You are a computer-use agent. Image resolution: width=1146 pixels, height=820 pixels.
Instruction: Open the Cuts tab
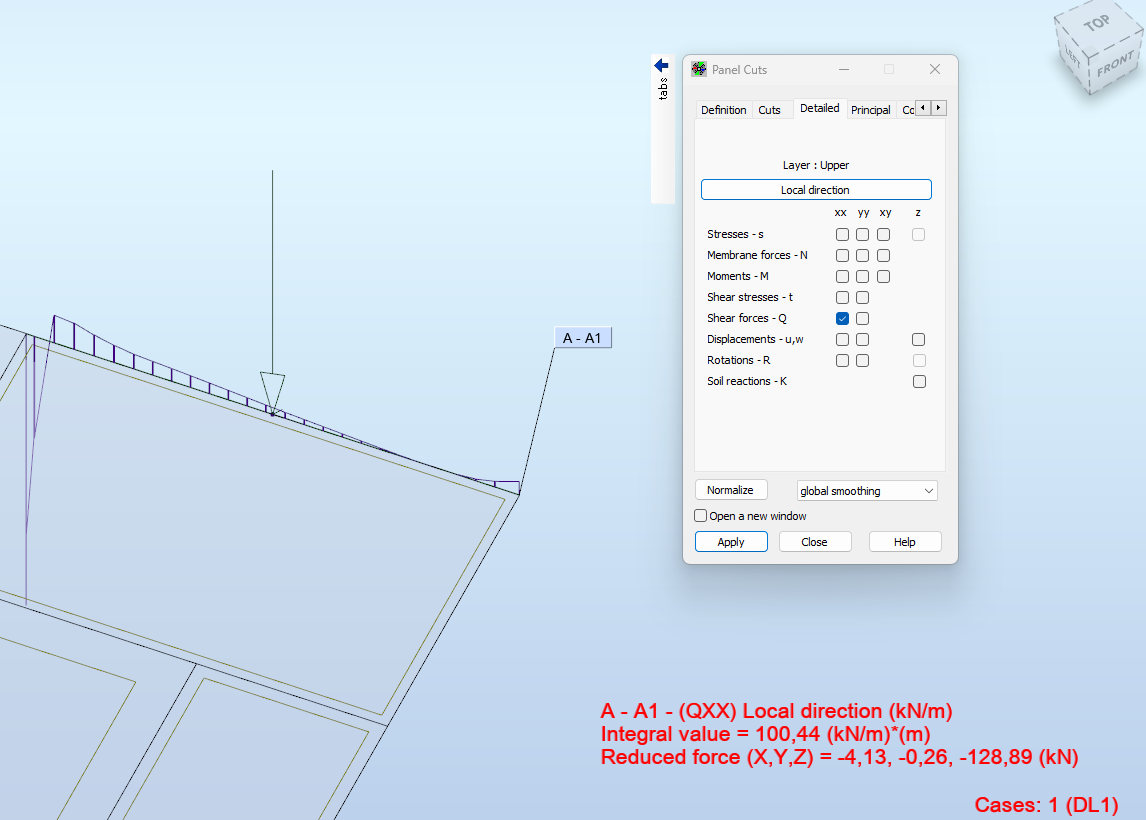pyautogui.click(x=771, y=109)
